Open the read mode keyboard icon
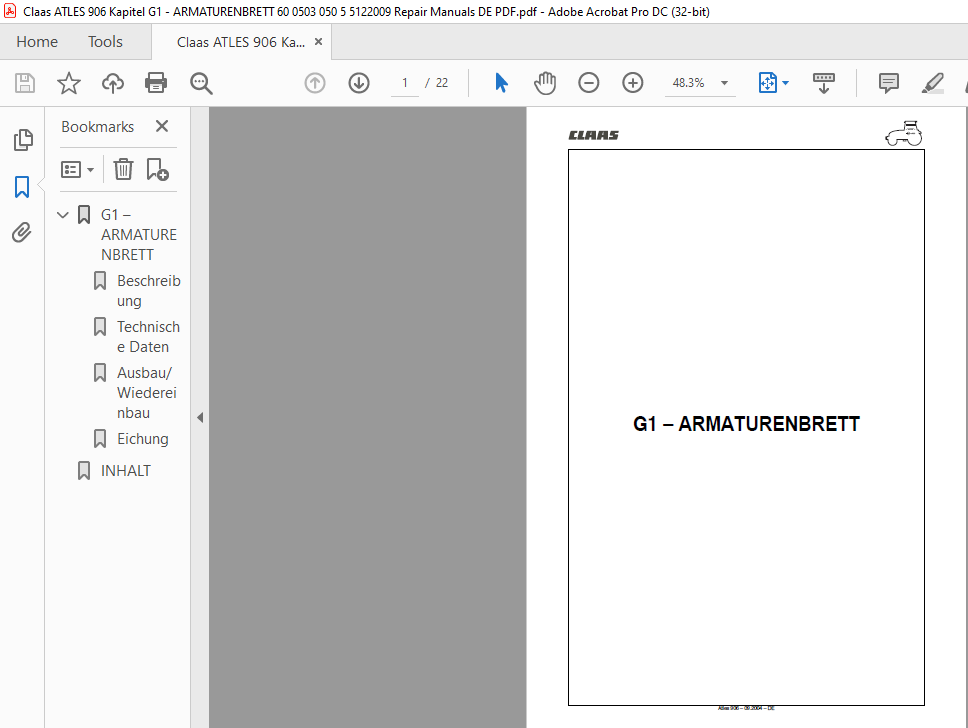The height and width of the screenshot is (728, 968). (x=824, y=83)
